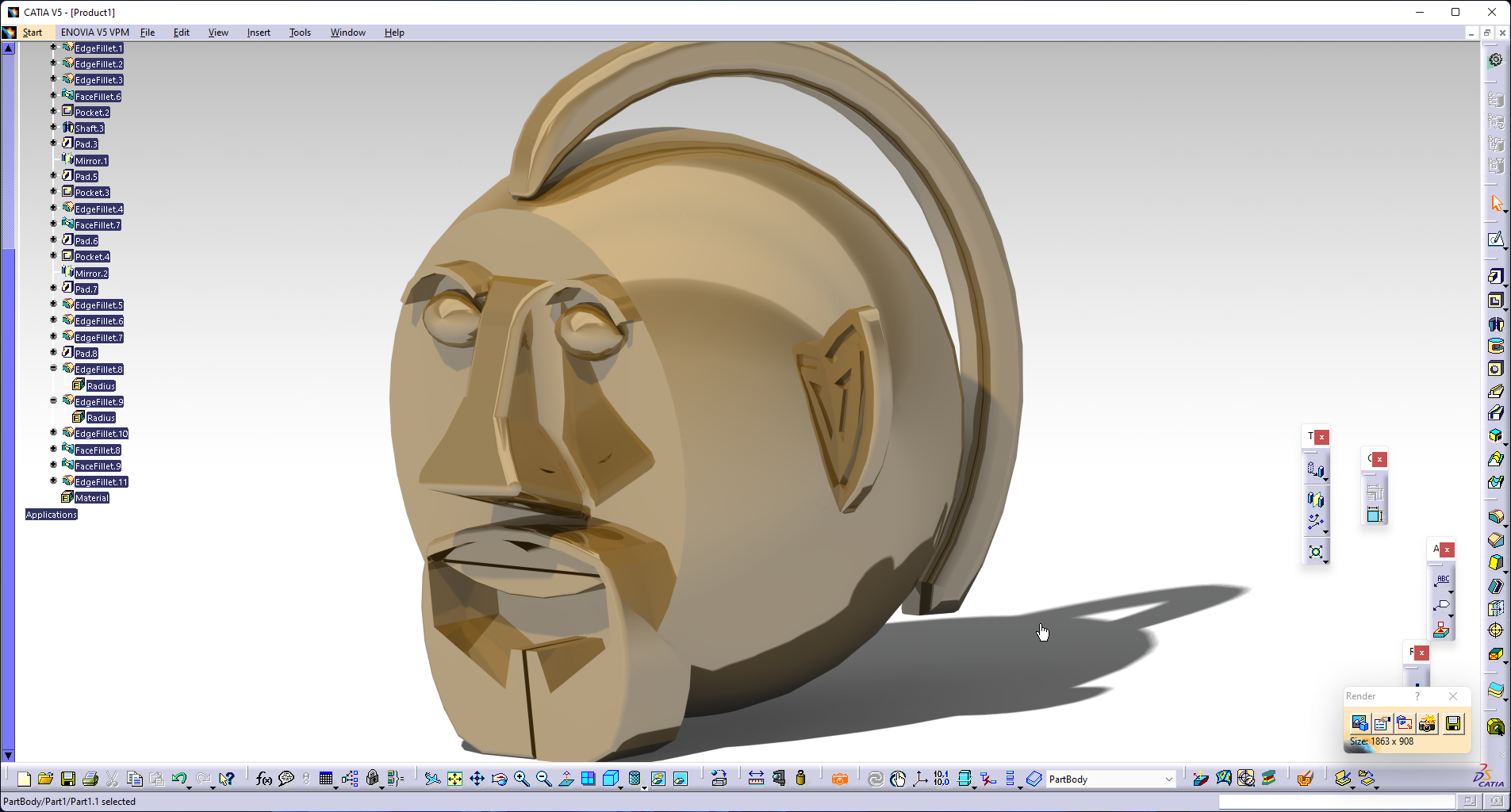Click the Render panel help question mark
Viewport: 1511px width, 812px height.
(x=1417, y=696)
